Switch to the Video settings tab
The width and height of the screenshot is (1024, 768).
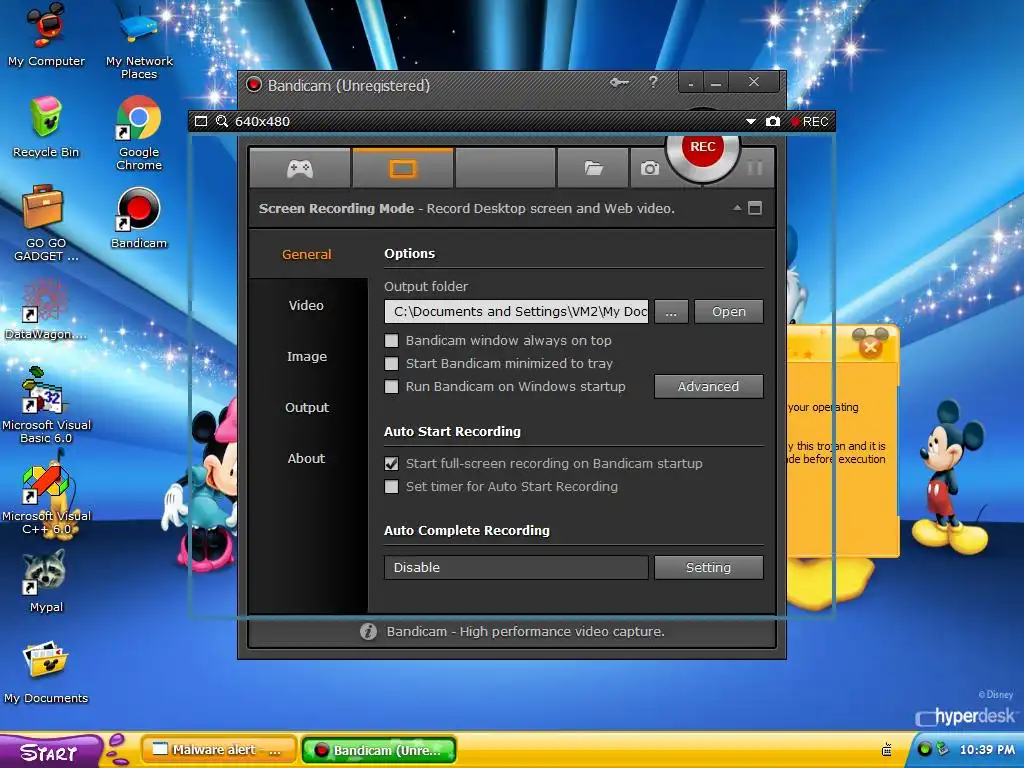click(306, 305)
